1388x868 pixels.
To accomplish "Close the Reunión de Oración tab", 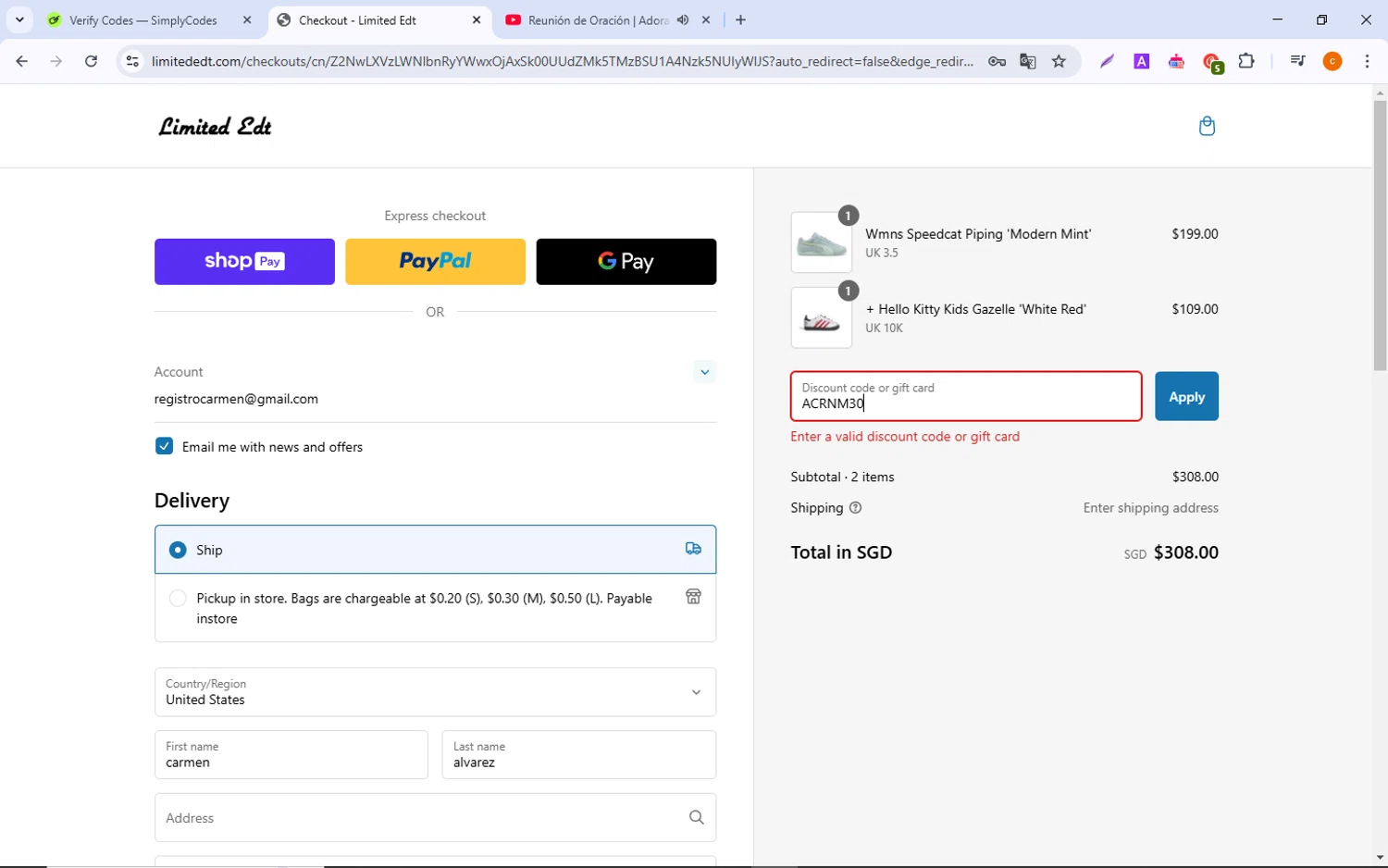I will pos(706,20).
